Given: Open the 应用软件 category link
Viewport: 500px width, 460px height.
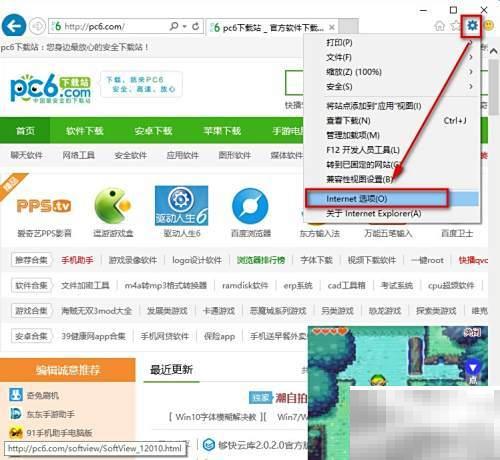Looking at the screenshot, I should point(182,155).
